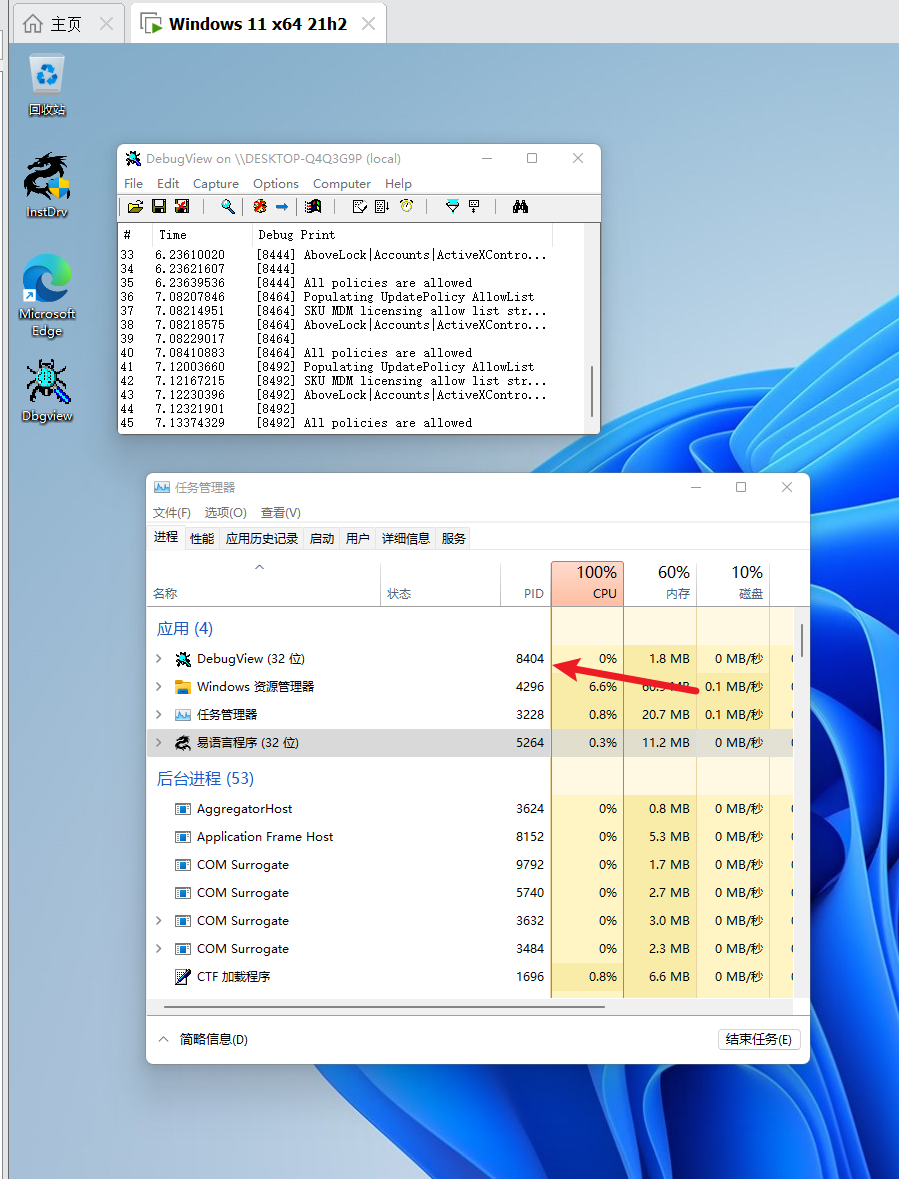Toggle autoscroll in the DebugView toolbar
The height and width of the screenshot is (1179, 899).
(381, 207)
